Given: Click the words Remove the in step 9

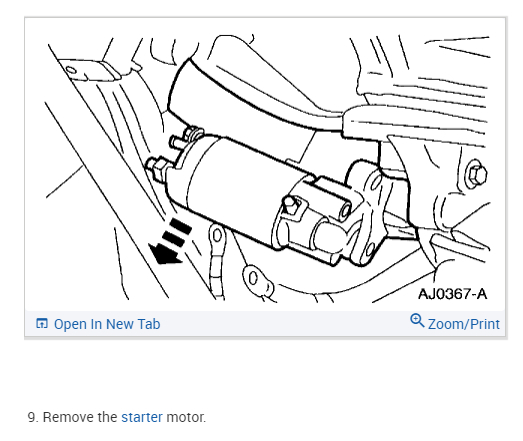Looking at the screenshot, I should point(80,417).
